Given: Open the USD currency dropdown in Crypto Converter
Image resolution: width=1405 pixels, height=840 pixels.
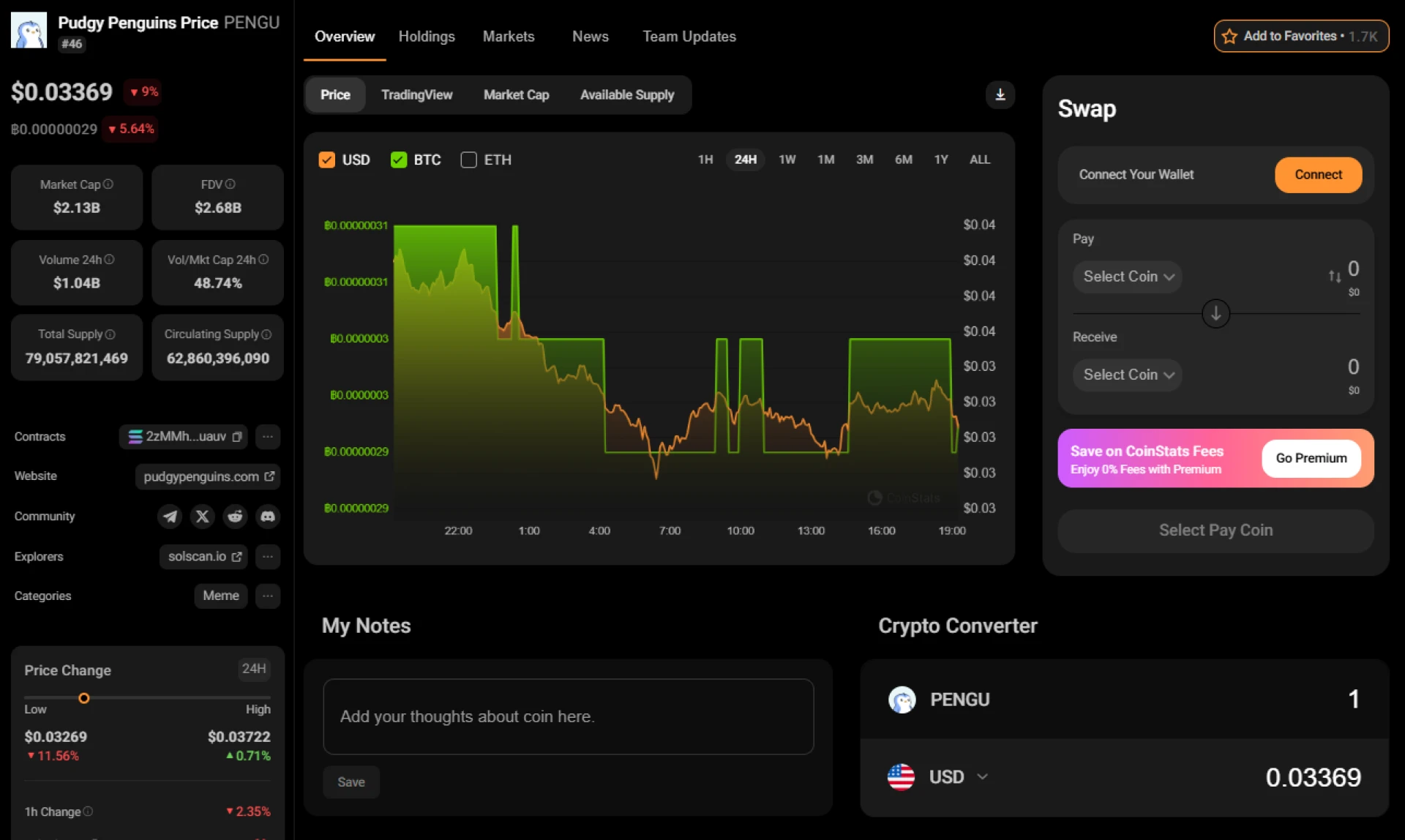Looking at the screenshot, I should point(959,776).
